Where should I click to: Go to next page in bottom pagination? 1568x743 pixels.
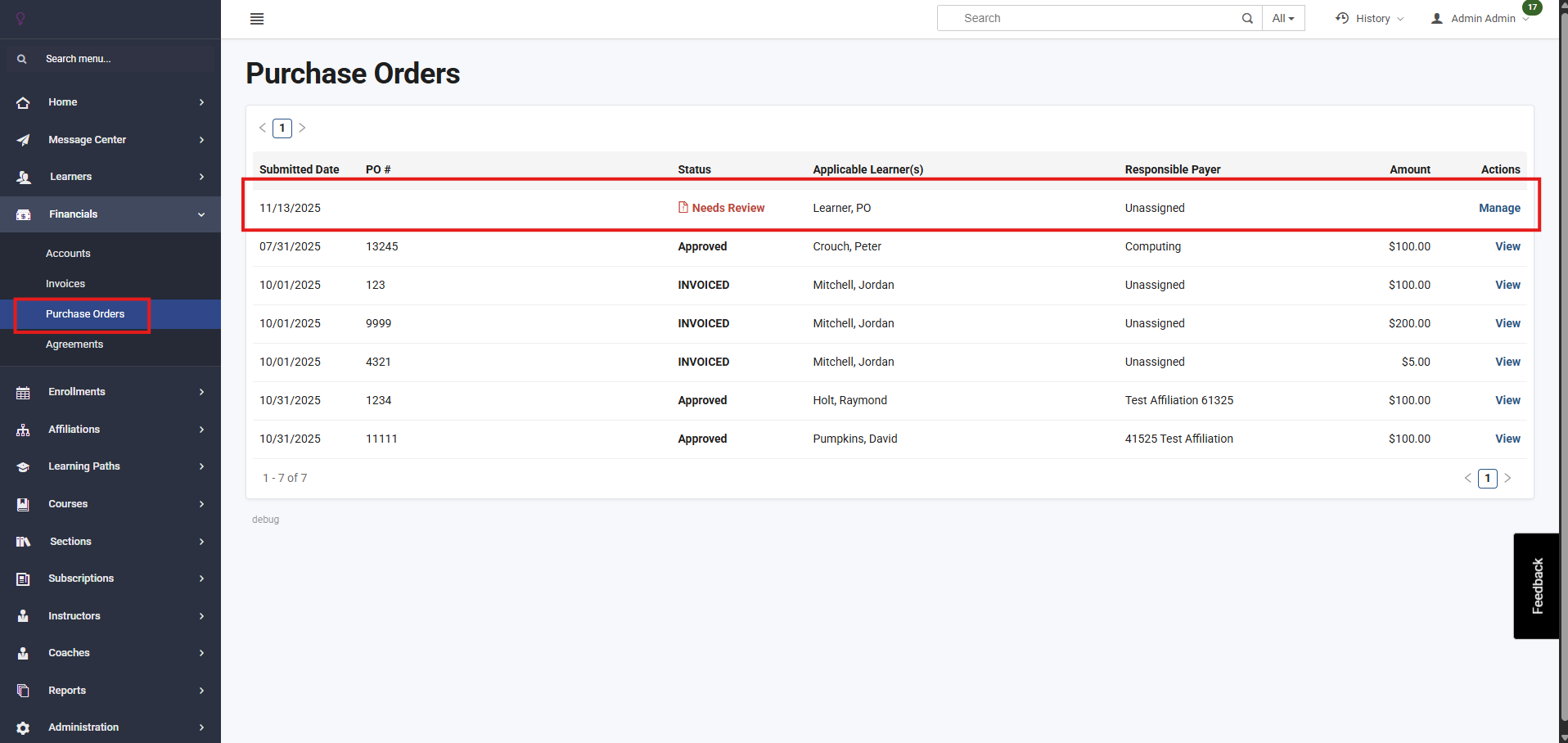click(1507, 478)
